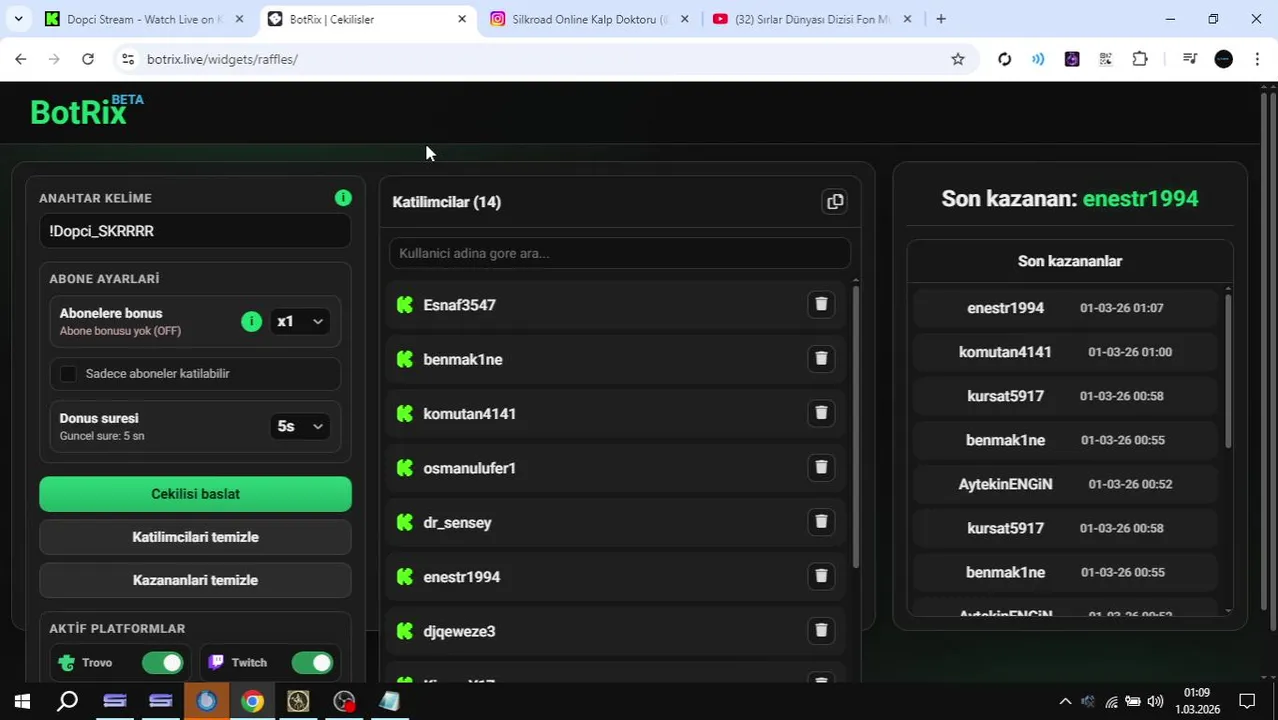This screenshot has width=1278, height=720.
Task: Open the Chrome profile avatar
Action: click(x=1224, y=59)
